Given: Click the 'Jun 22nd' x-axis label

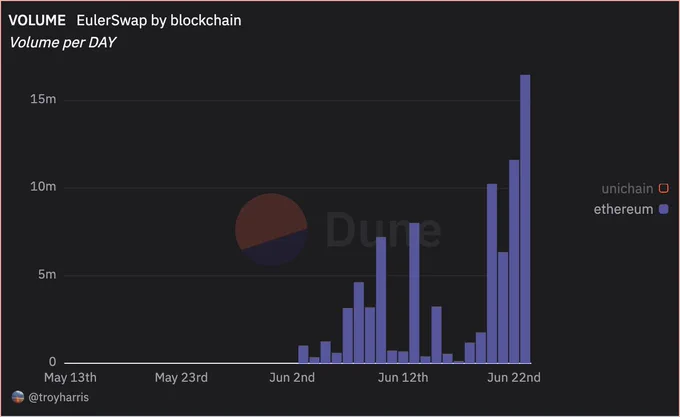Looking at the screenshot, I should [514, 378].
